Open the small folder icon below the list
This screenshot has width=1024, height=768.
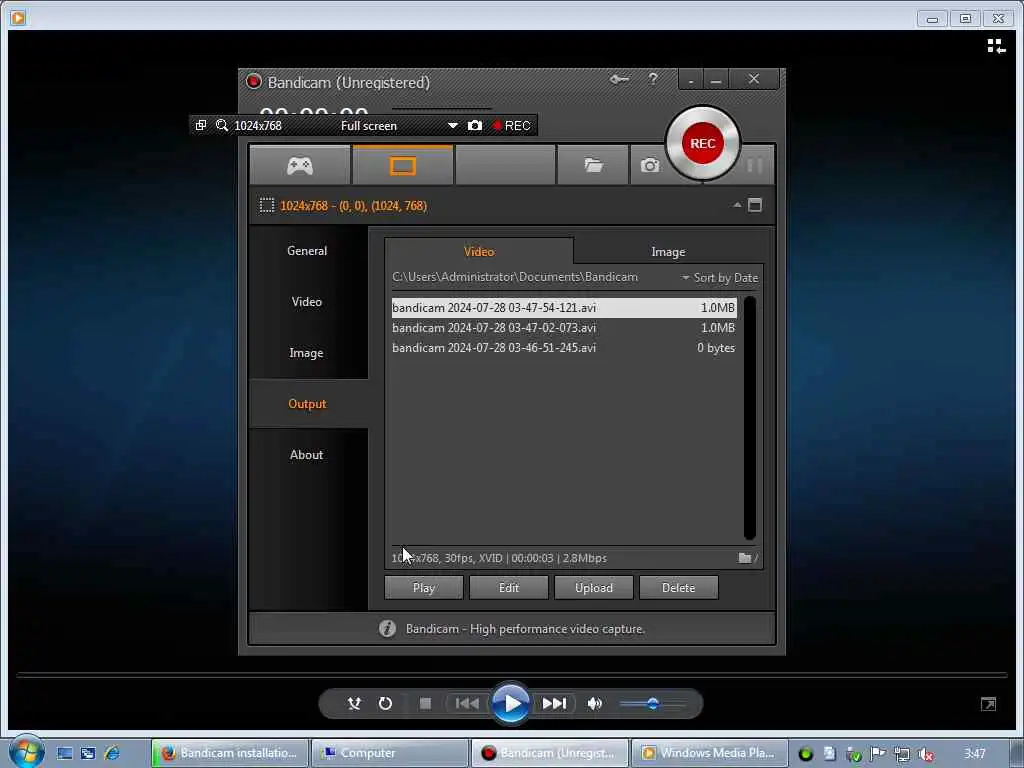[744, 558]
